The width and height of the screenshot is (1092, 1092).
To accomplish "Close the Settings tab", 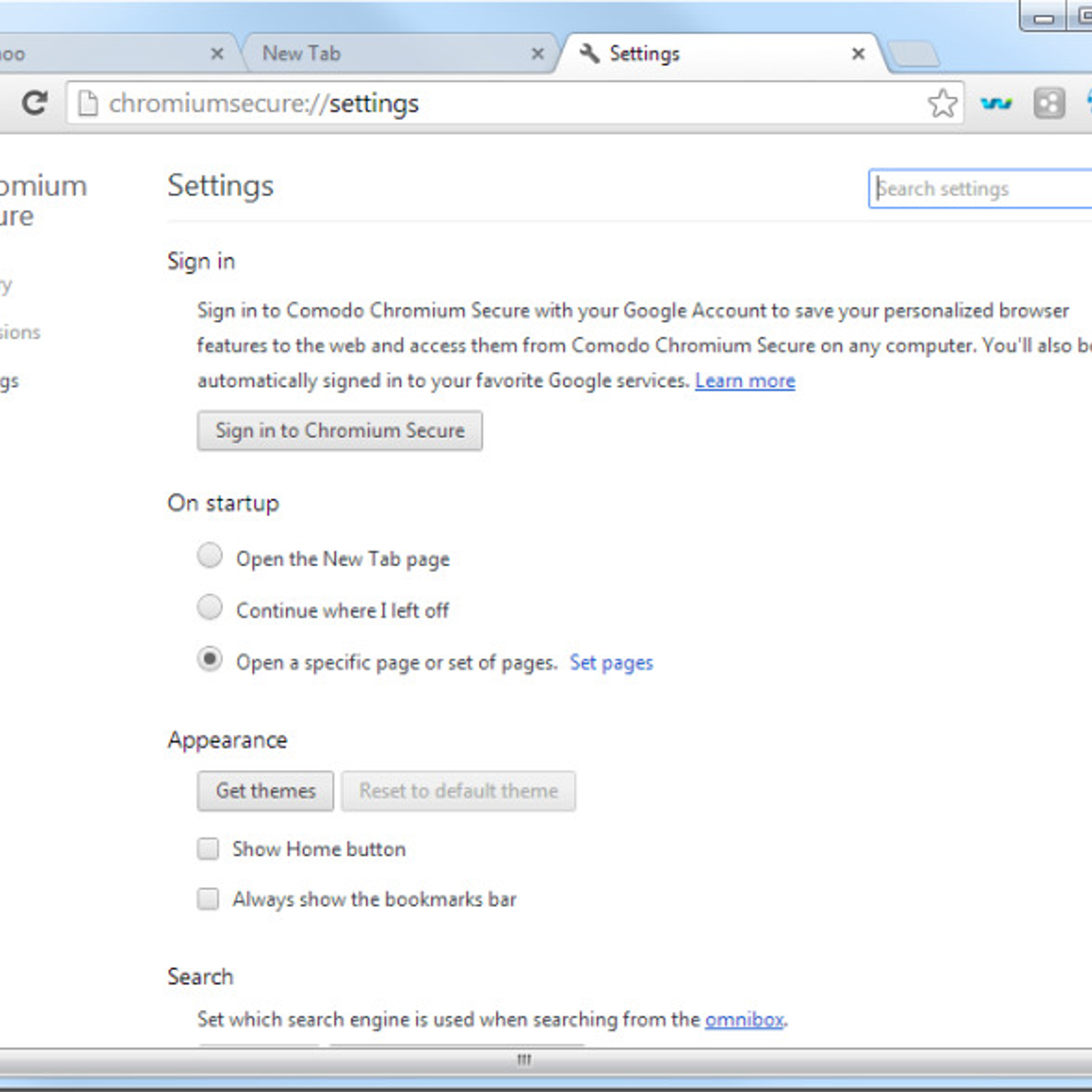I will 859,53.
